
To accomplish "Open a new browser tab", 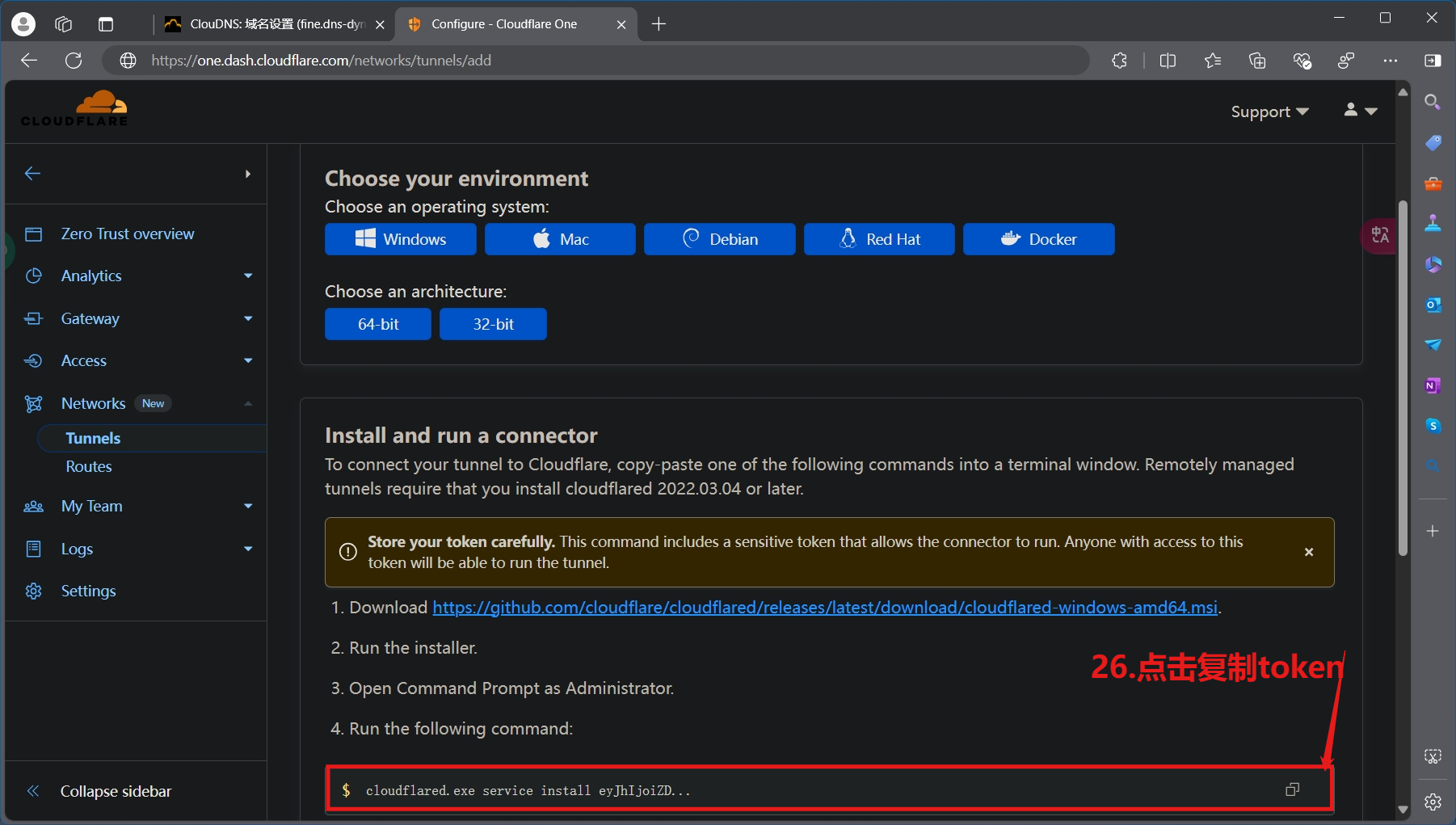I will coord(659,24).
